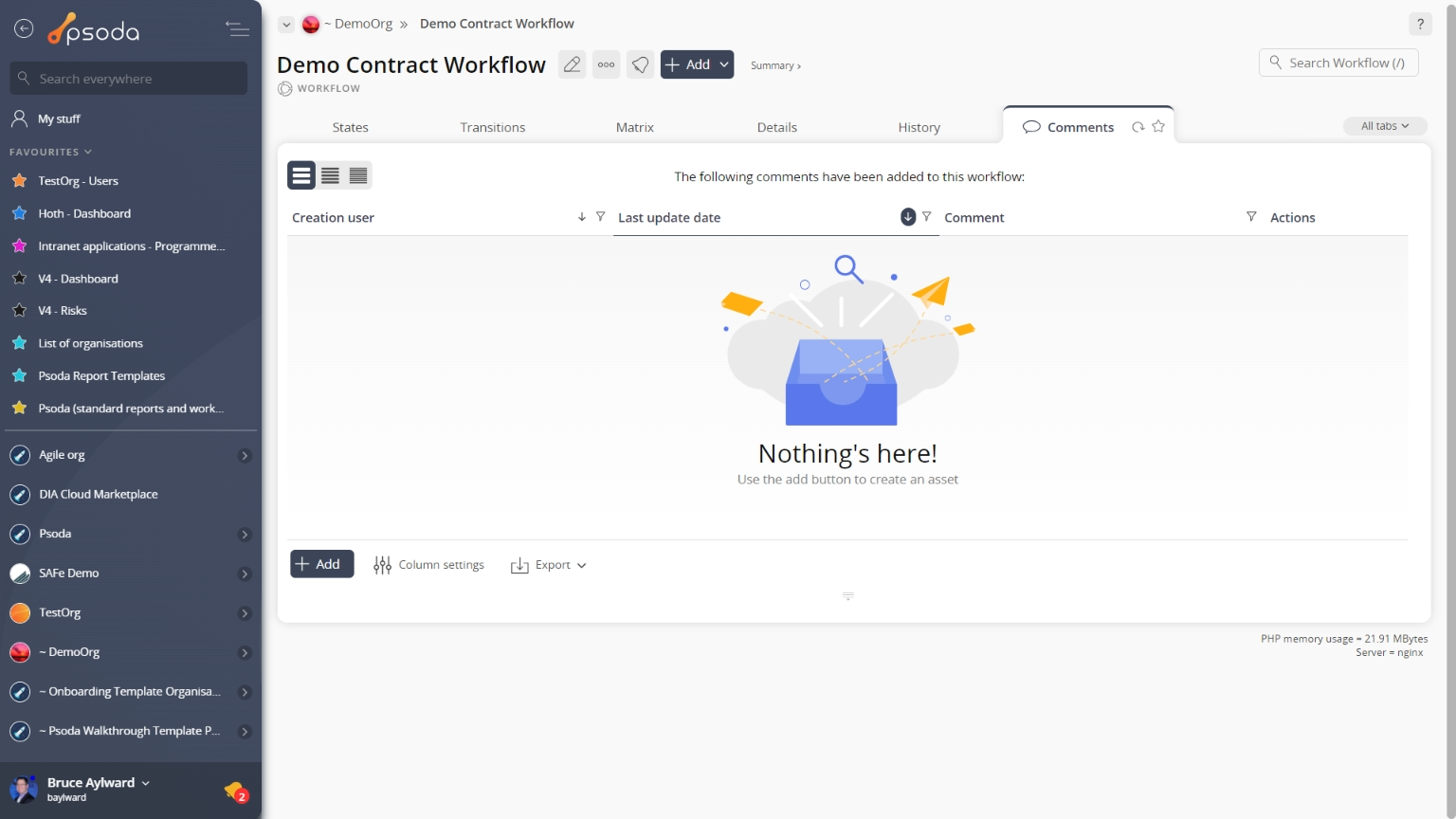Expand the TestOrg sidebar item arrow
The width and height of the screenshot is (1456, 819).
(x=245, y=613)
